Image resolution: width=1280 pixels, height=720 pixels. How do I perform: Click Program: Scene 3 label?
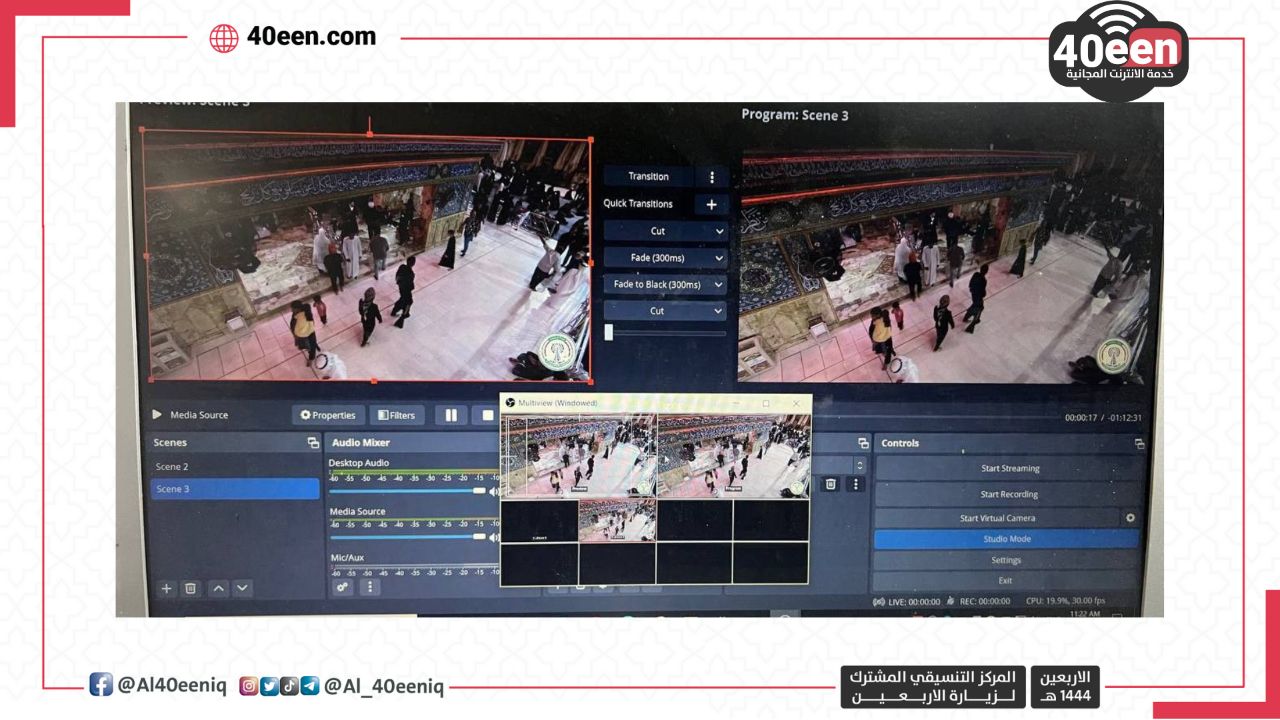pyautogui.click(x=795, y=115)
